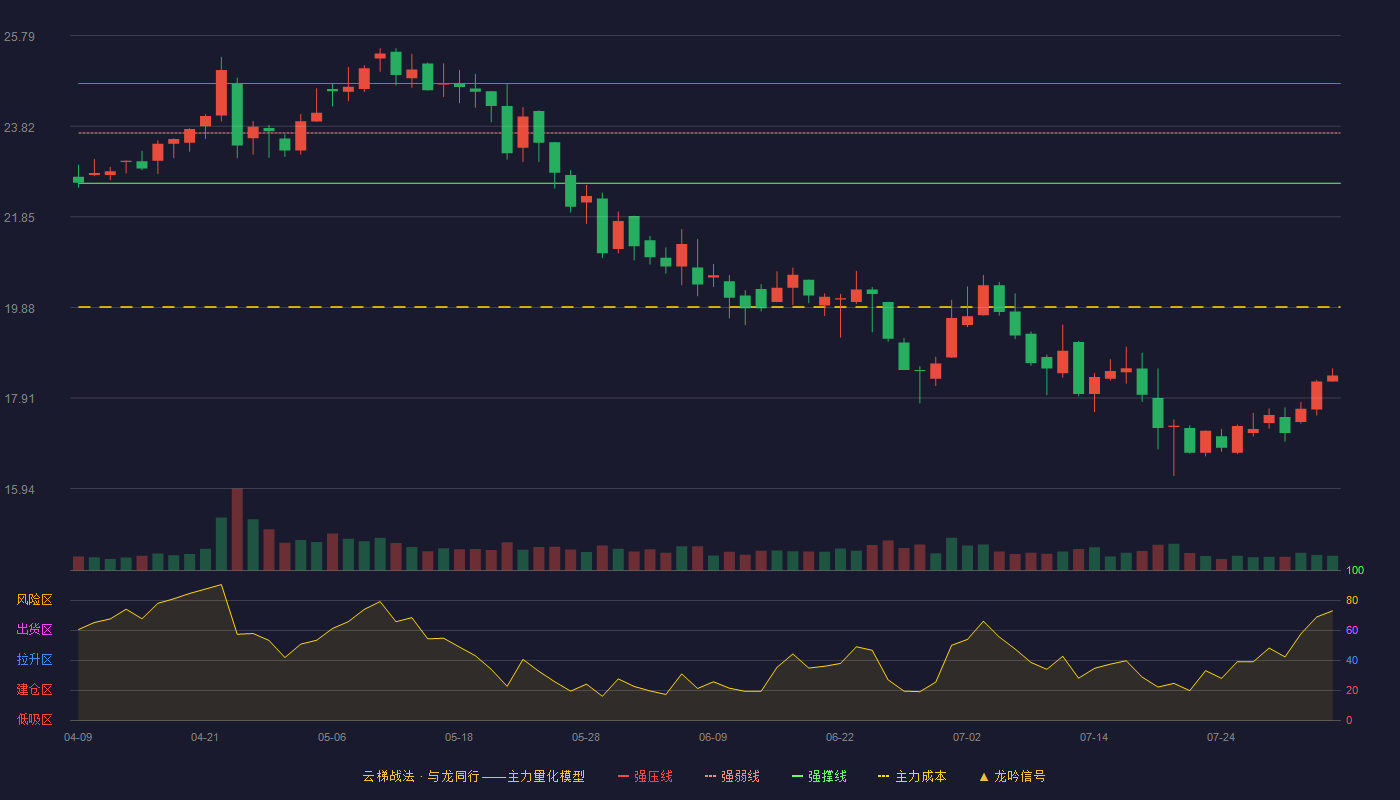Viewport: 1400px width, 800px height.
Task: Click the 05-06 date label
Action: click(x=332, y=737)
